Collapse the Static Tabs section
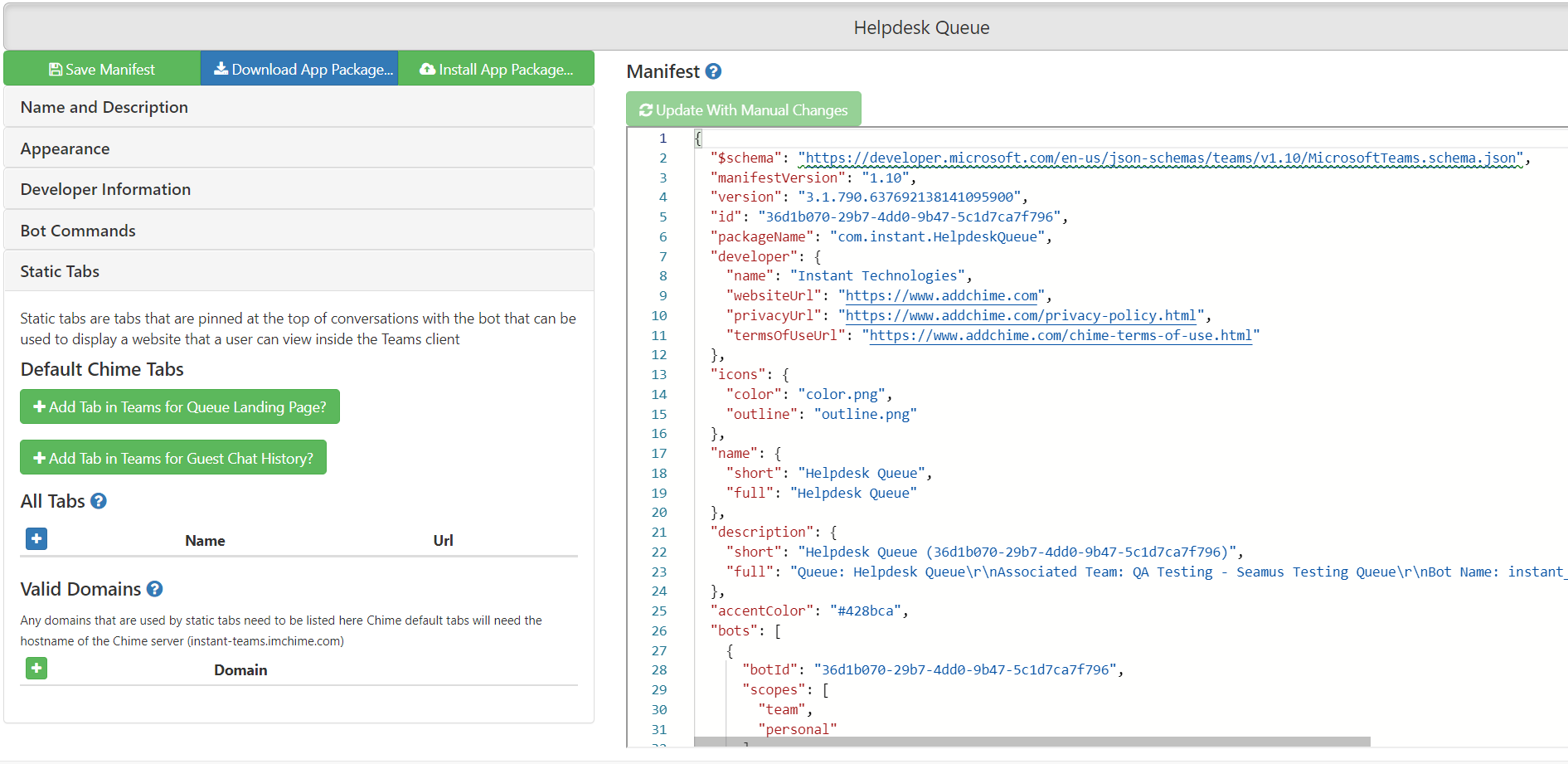The height and width of the screenshot is (764, 1568). coord(299,271)
